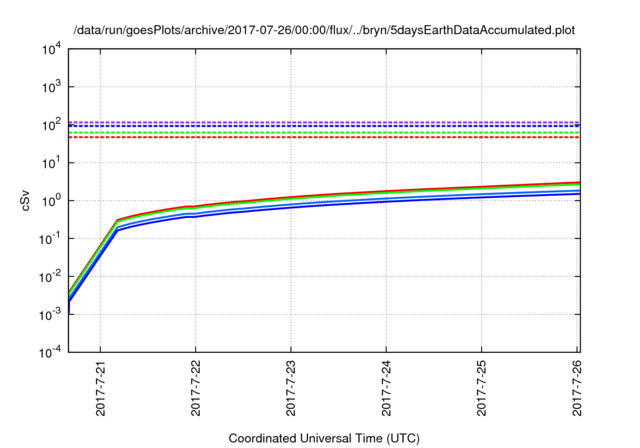640x448 pixels.
Task: Select the 10^2 y-axis label
Action: click(x=51, y=125)
